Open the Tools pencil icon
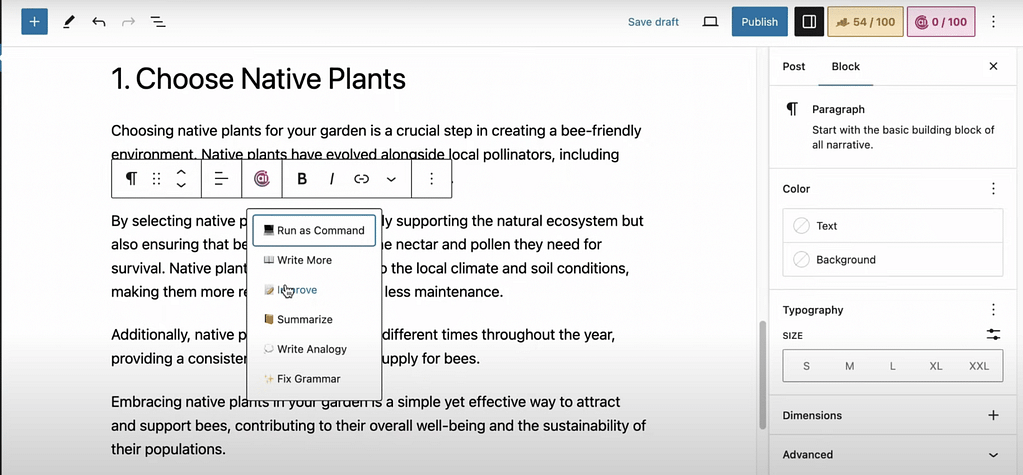Screen dimensions: 1023x475 pyautogui.click(x=68, y=21)
